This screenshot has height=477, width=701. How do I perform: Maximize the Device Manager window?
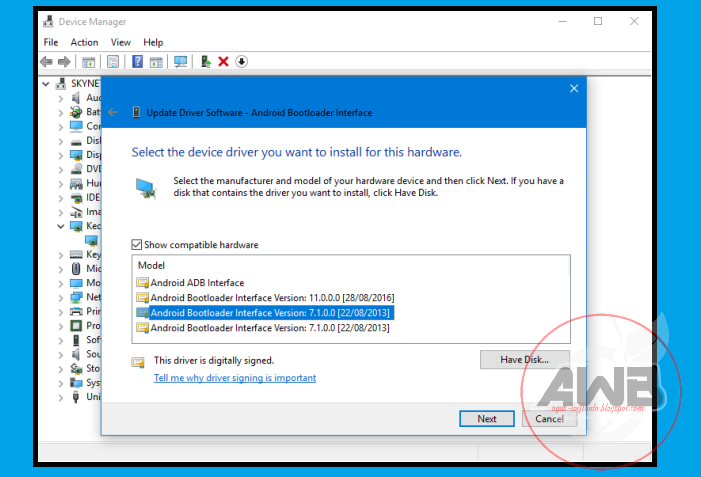pos(598,21)
